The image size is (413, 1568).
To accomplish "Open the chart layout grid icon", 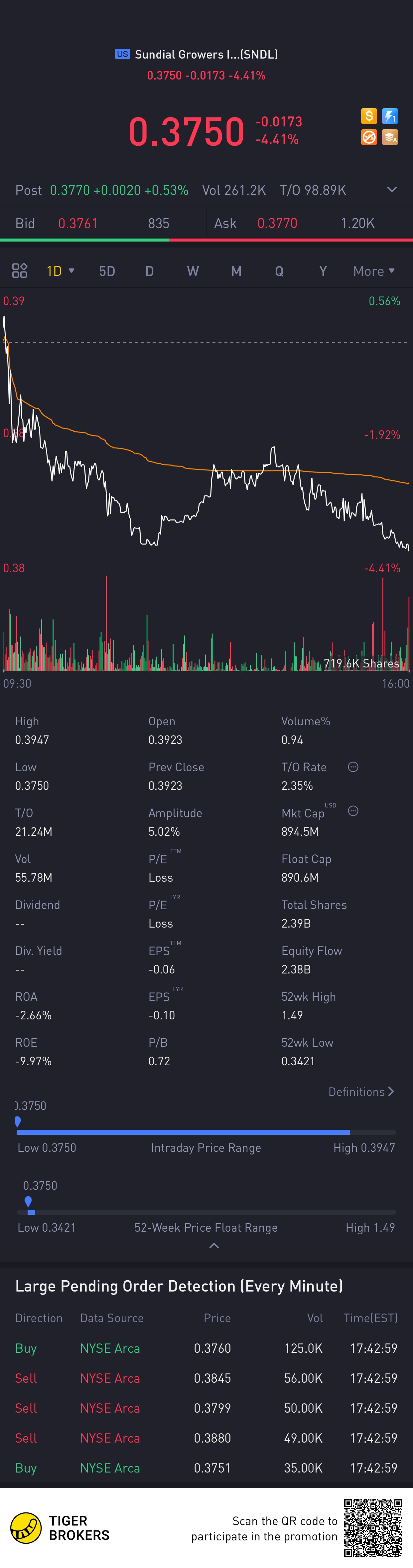I will click(x=20, y=270).
